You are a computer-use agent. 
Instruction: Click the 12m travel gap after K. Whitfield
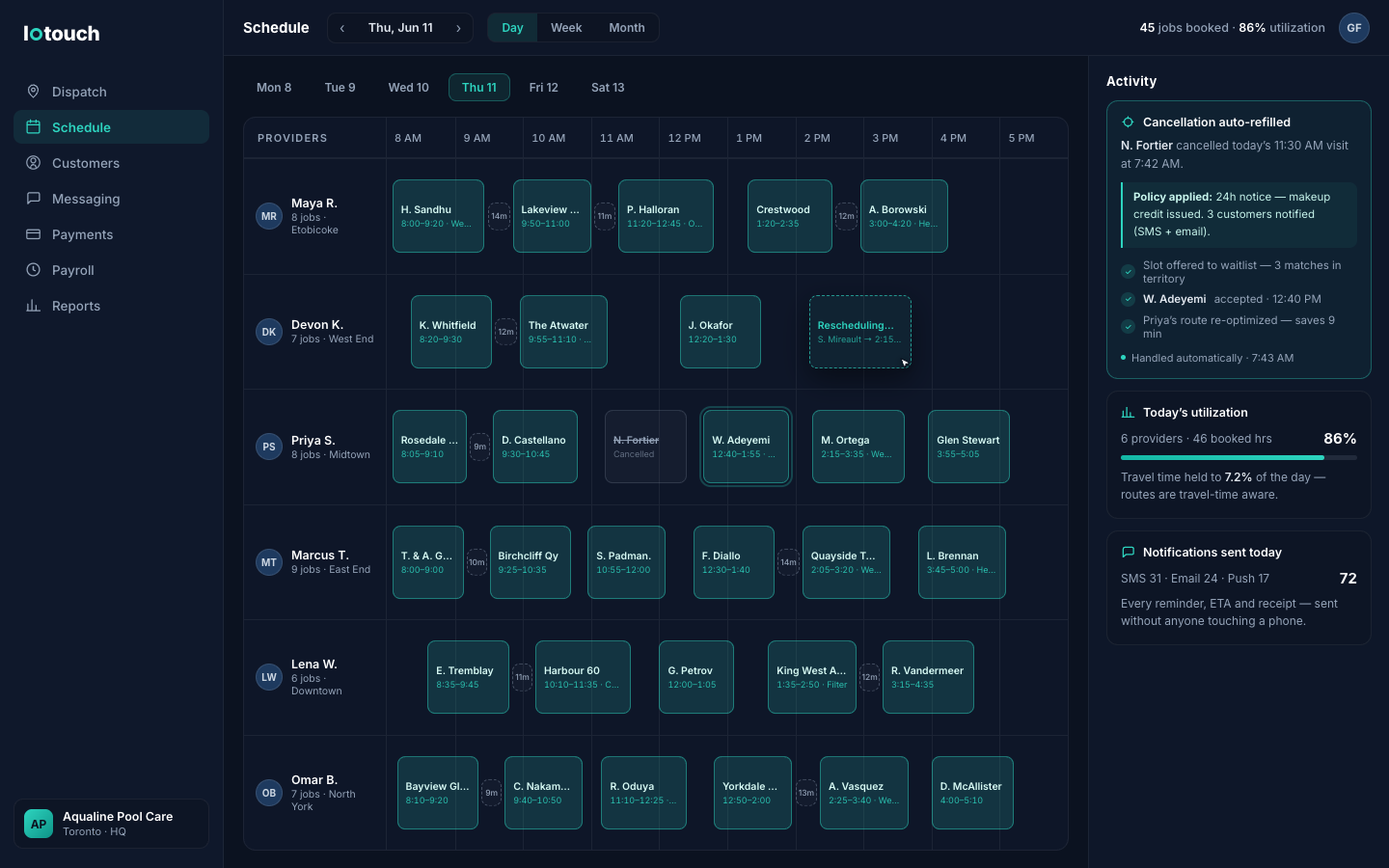[505, 332]
